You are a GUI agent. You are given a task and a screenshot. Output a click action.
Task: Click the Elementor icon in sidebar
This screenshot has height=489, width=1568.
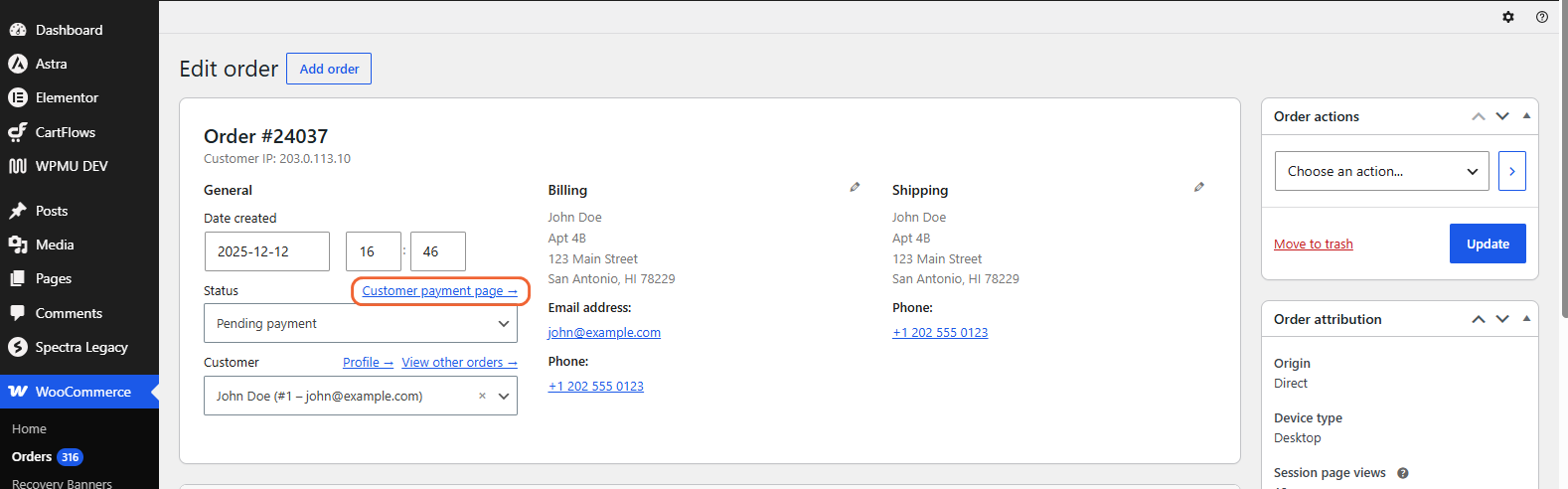(x=18, y=97)
